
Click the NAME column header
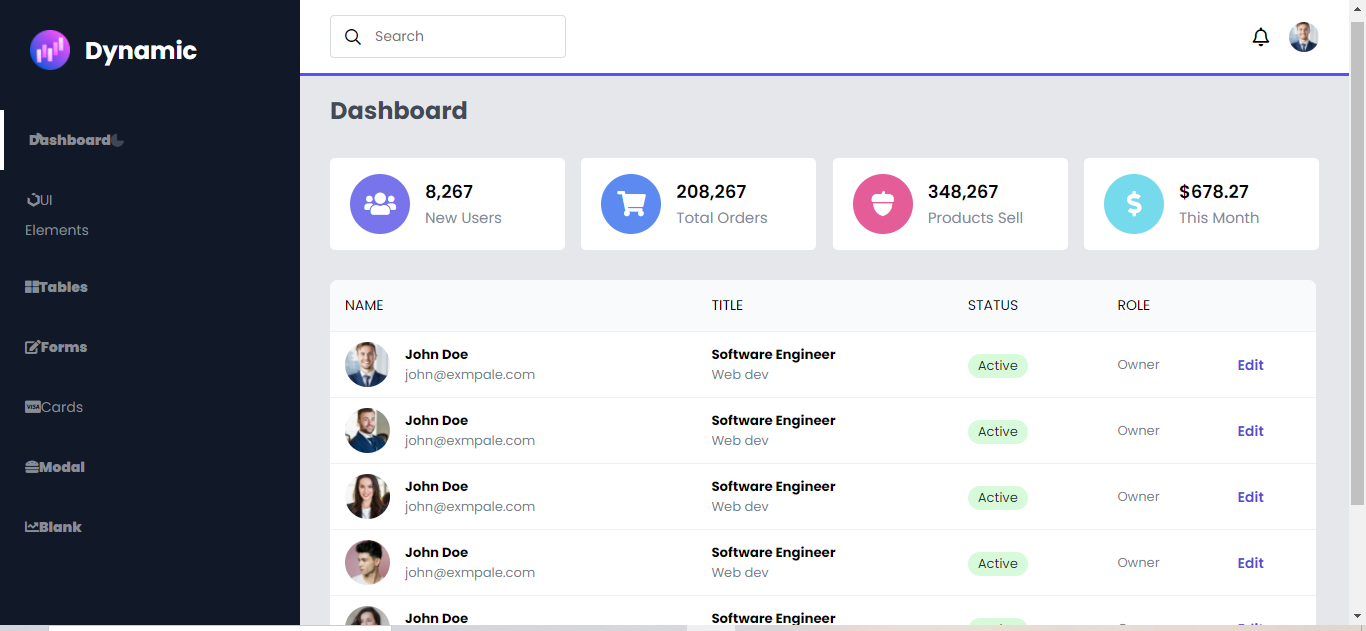(x=364, y=305)
